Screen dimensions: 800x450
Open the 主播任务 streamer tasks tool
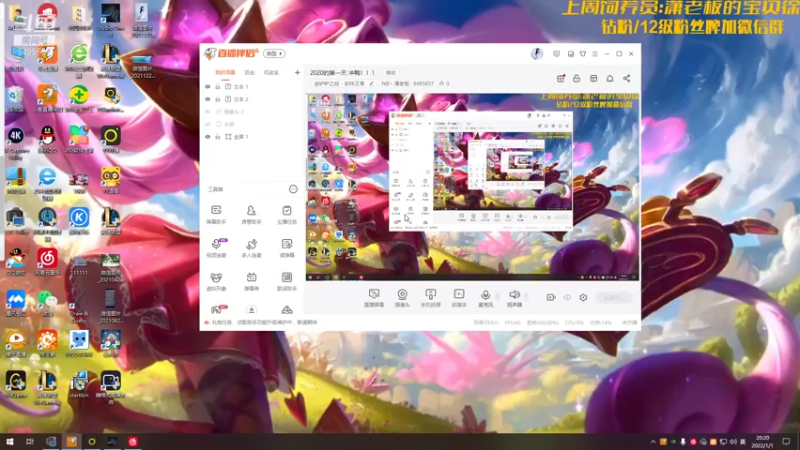click(287, 214)
